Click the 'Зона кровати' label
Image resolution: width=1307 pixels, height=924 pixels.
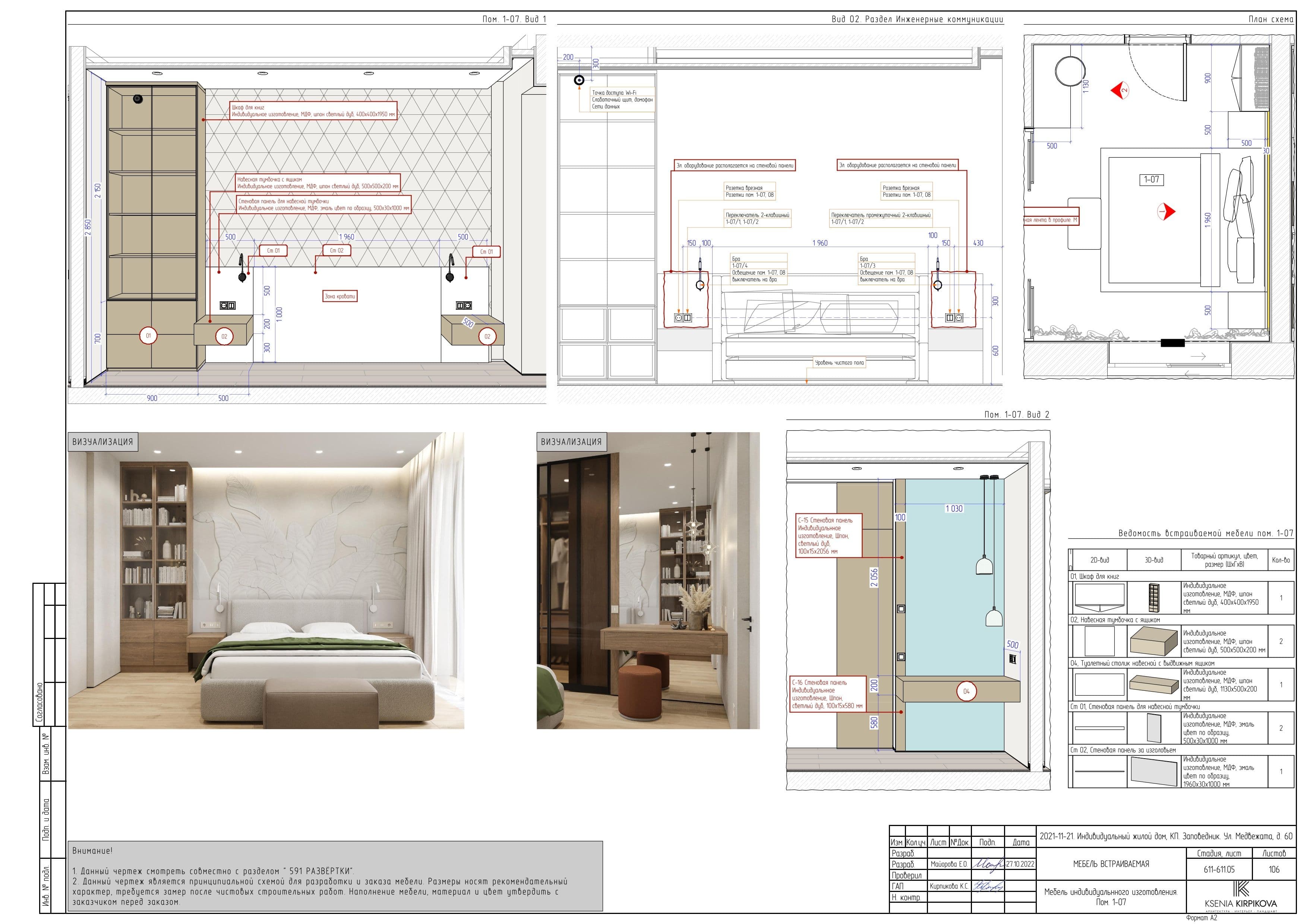click(x=340, y=297)
